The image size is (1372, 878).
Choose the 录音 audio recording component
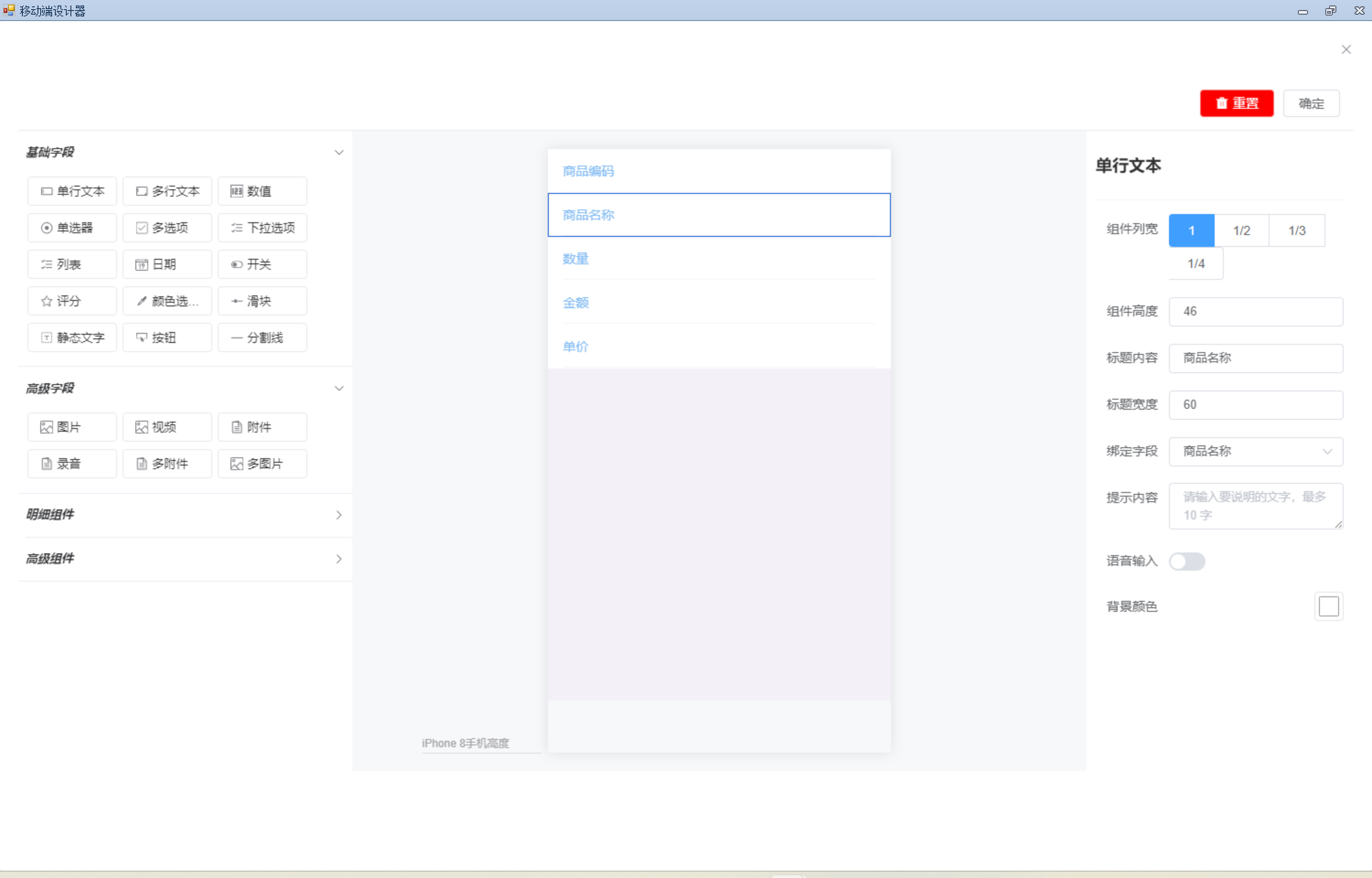coord(72,464)
